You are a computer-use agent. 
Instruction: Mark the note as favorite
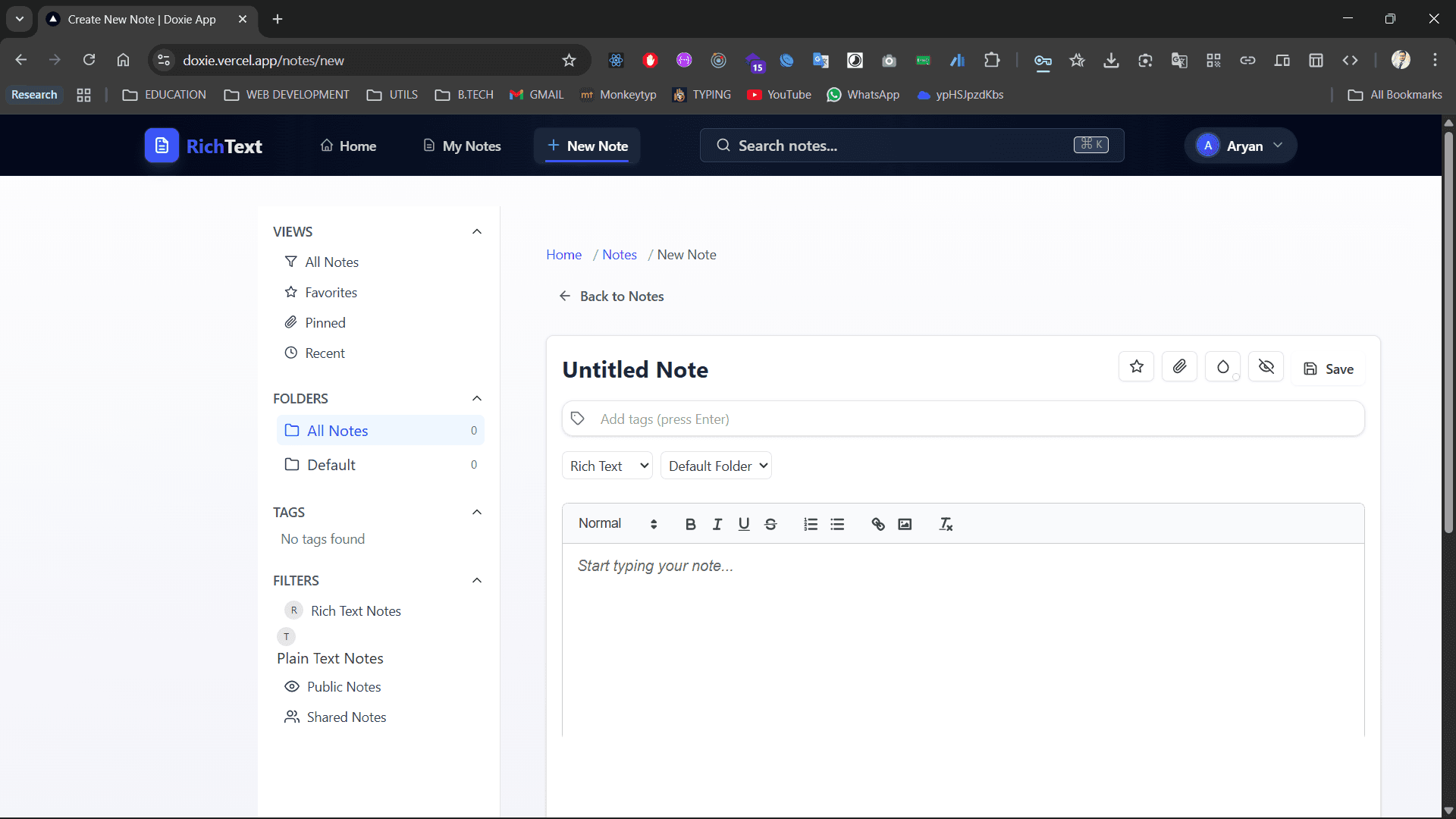click(x=1136, y=366)
